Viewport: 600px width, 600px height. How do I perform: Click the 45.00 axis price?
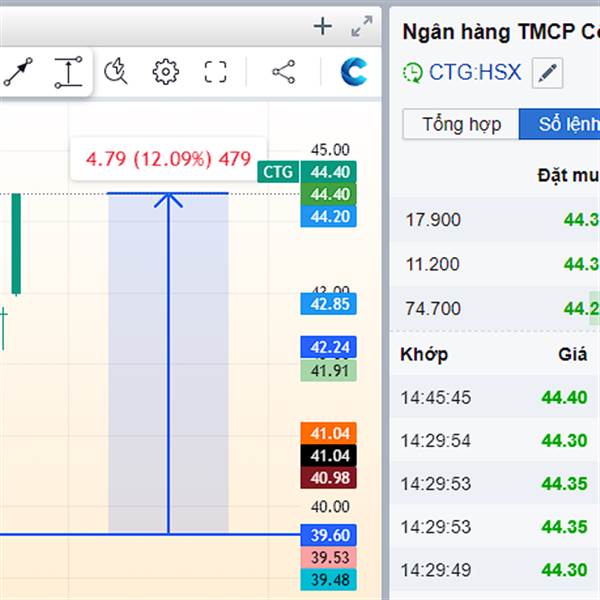[x=330, y=150]
